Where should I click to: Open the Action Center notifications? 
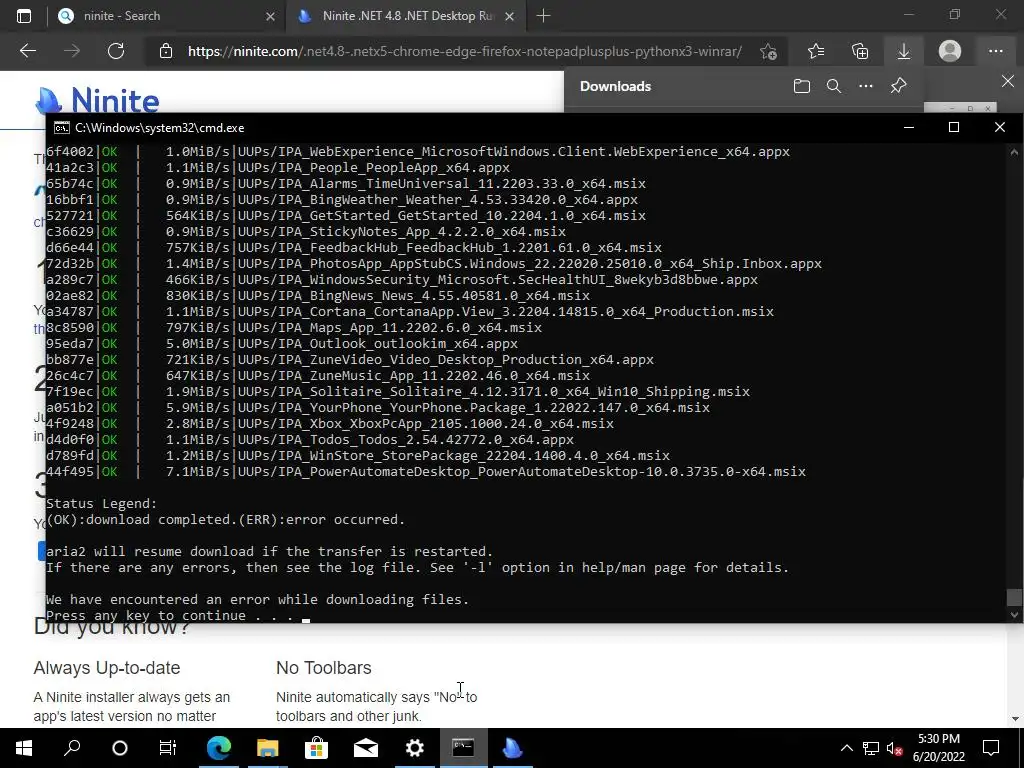click(991, 748)
